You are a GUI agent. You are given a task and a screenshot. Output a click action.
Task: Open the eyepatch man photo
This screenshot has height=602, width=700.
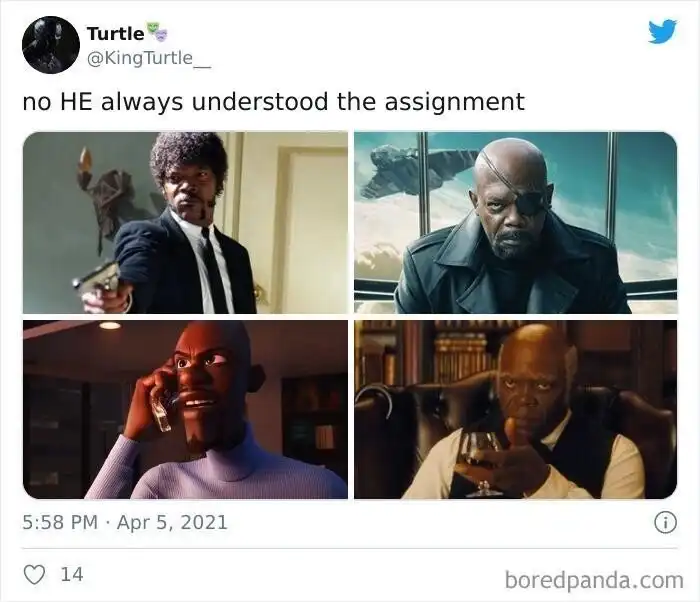tap(516, 222)
